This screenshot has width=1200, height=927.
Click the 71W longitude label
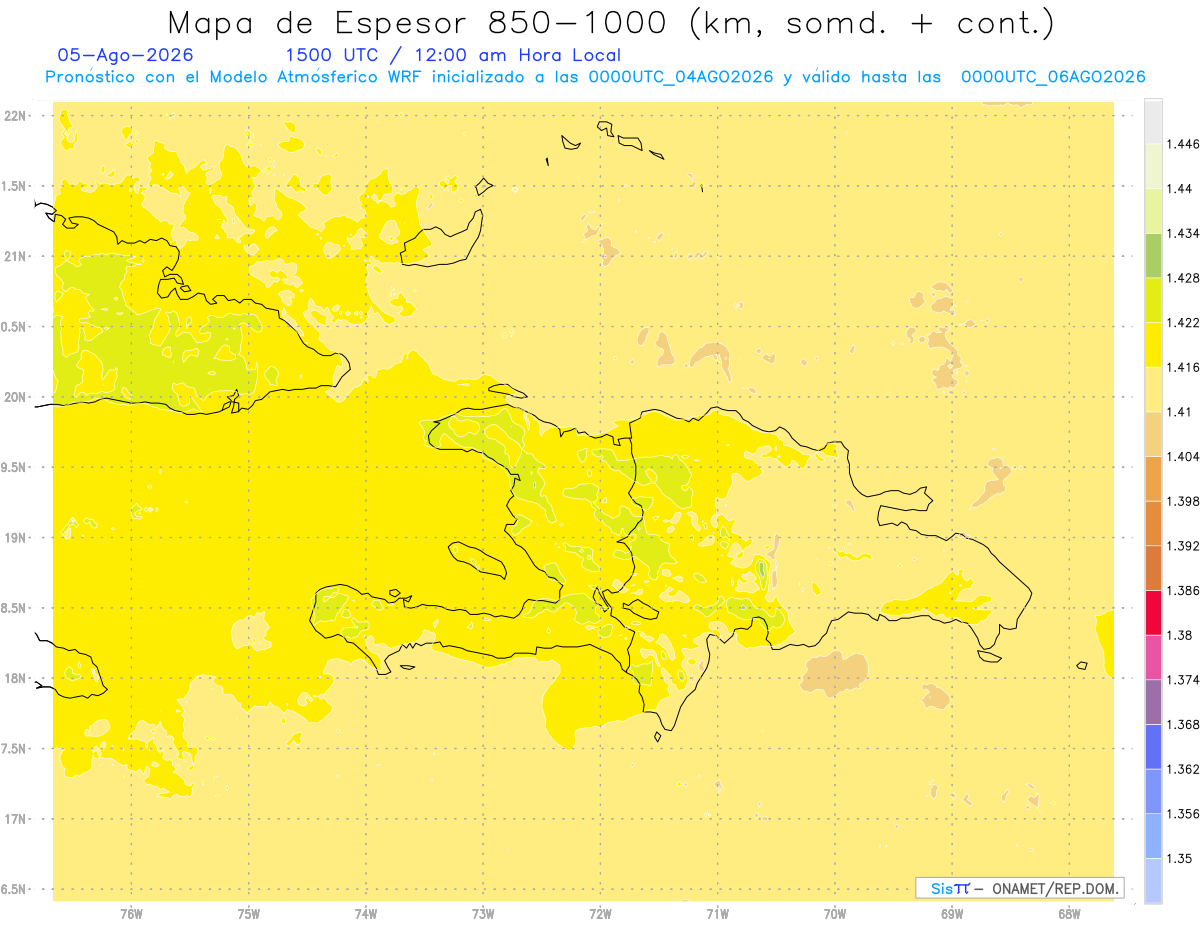pos(717,914)
